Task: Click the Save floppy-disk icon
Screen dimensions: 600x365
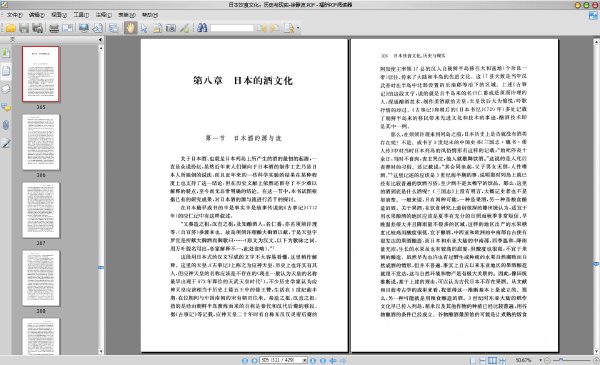Action: (x=24, y=28)
